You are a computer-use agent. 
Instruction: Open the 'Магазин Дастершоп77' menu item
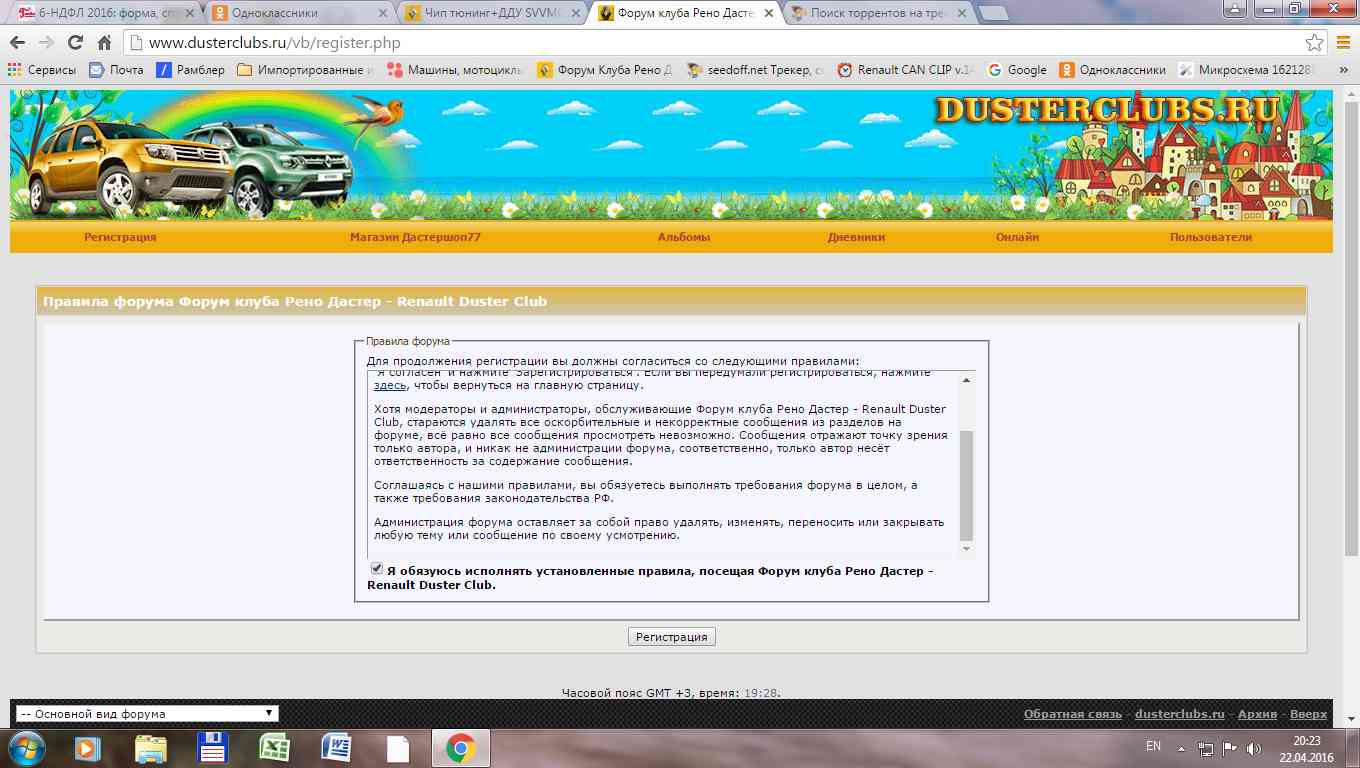415,237
